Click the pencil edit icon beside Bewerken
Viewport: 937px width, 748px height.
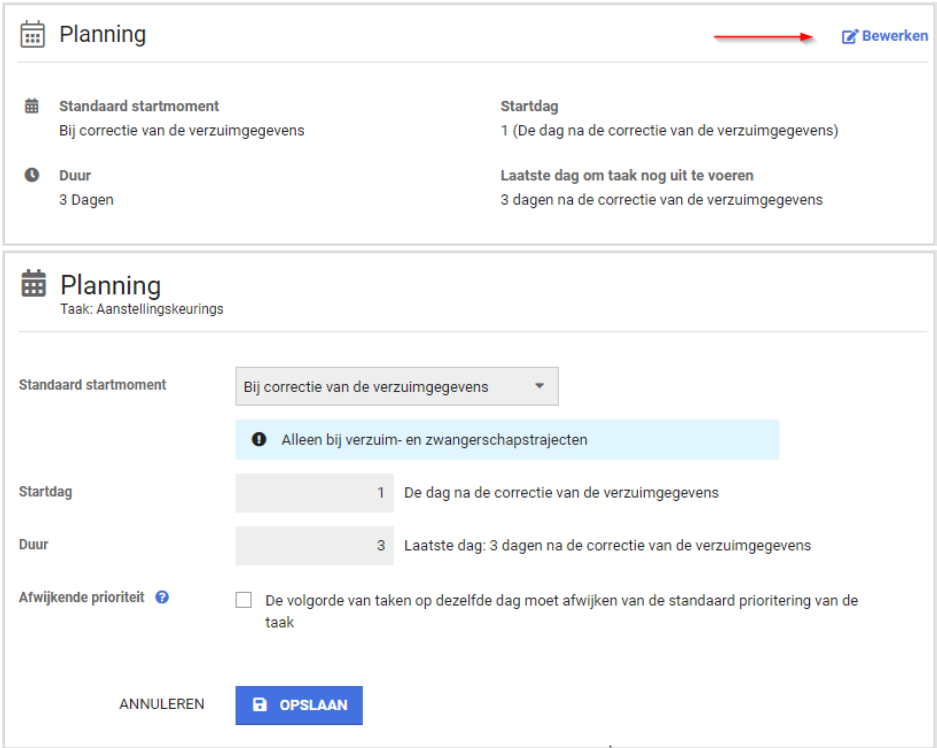click(850, 37)
